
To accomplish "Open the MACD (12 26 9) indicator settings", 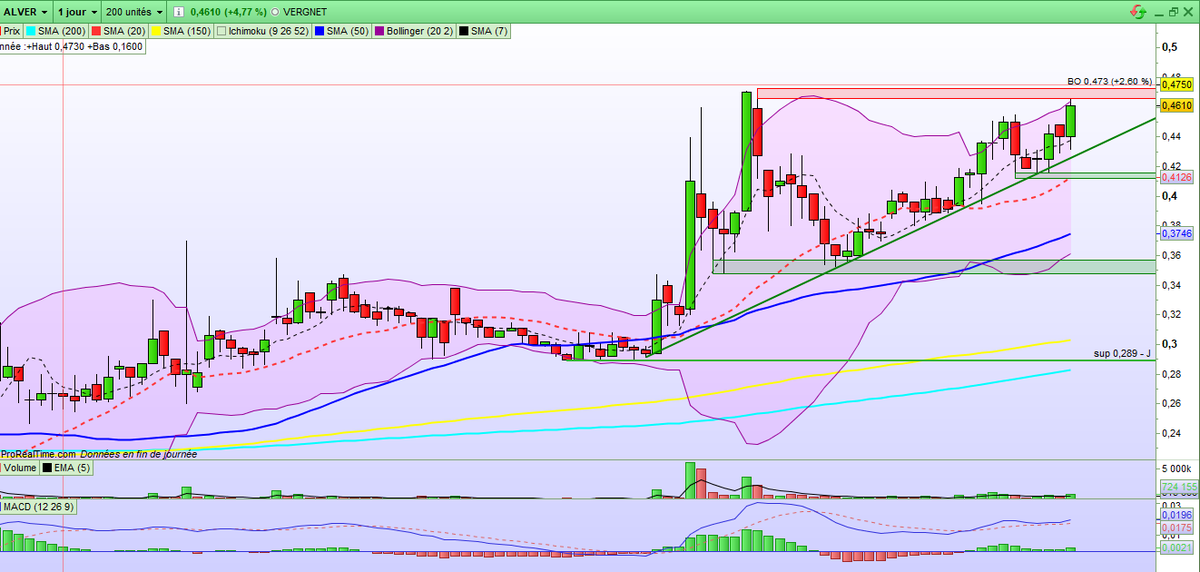I will 37,507.
